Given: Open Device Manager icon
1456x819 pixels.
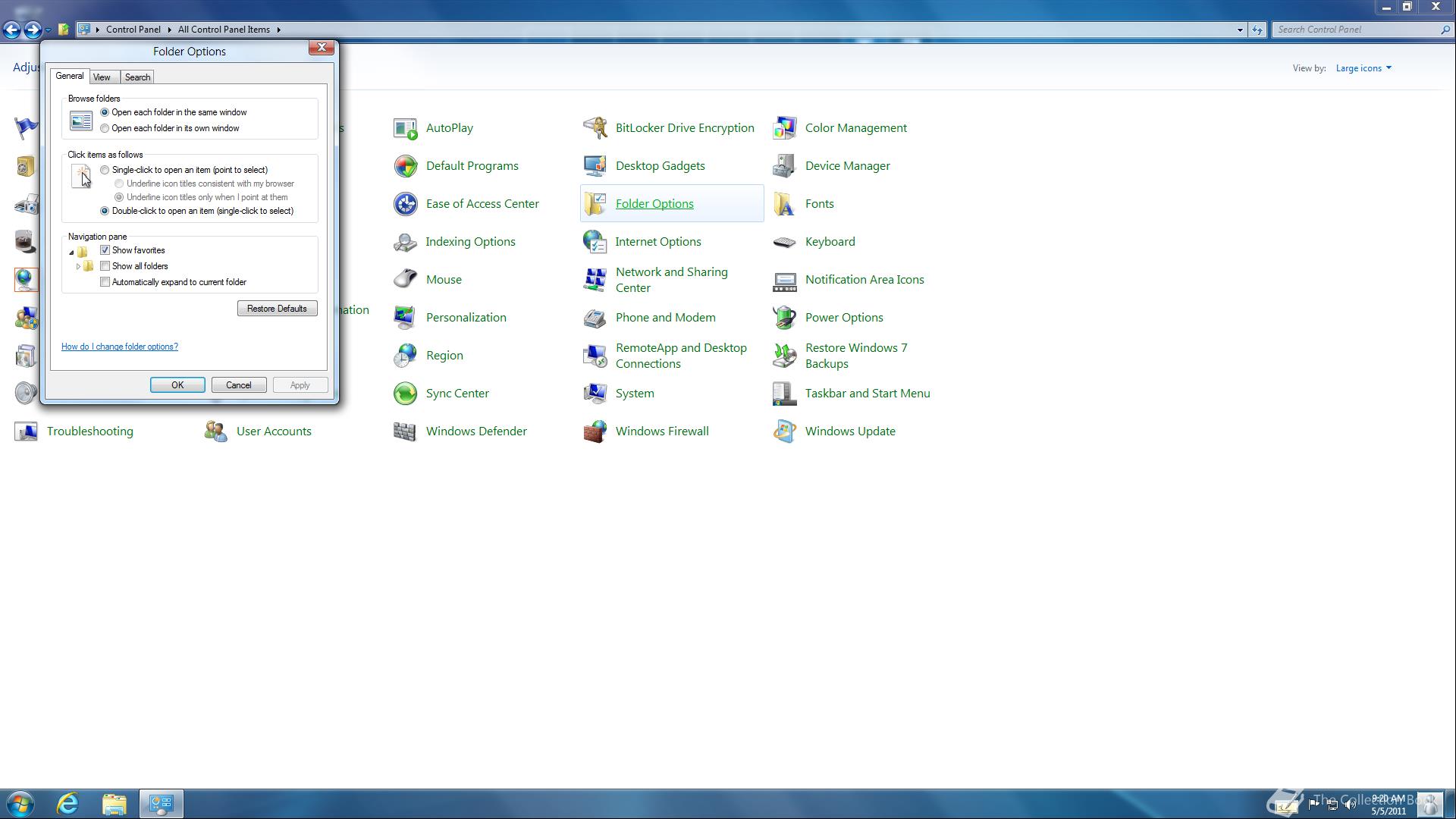Looking at the screenshot, I should point(784,166).
